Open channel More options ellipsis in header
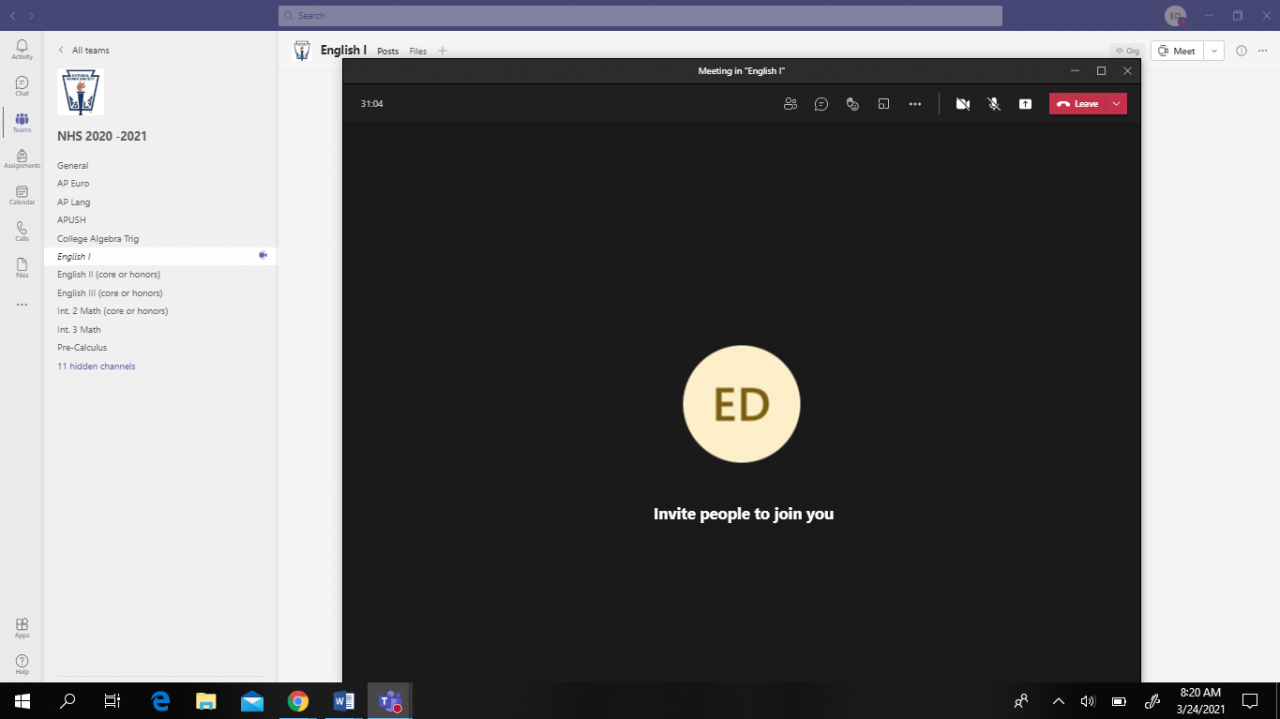 pyautogui.click(x=1265, y=51)
